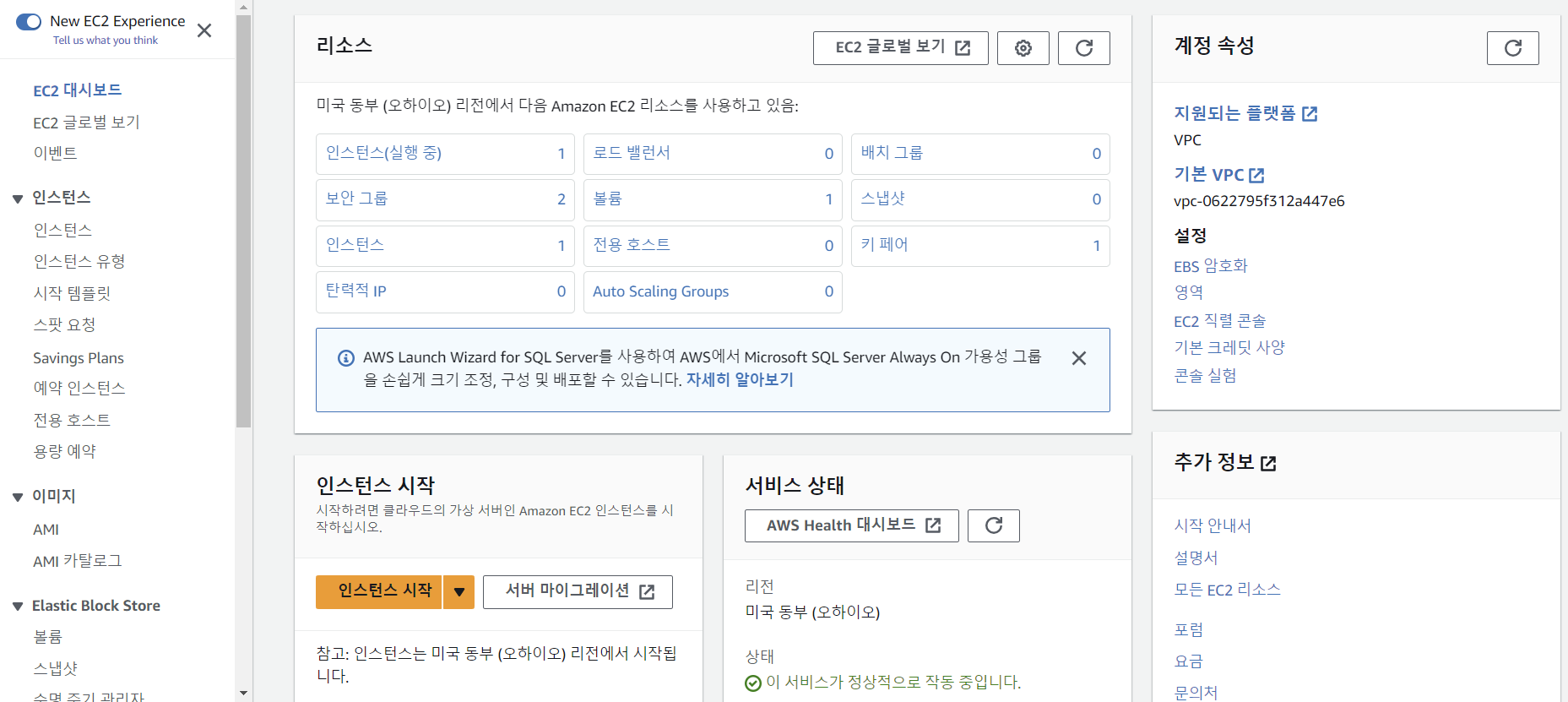This screenshot has height=702, width=1568.
Task: Open resource settings gear icon
Action: point(1023,48)
